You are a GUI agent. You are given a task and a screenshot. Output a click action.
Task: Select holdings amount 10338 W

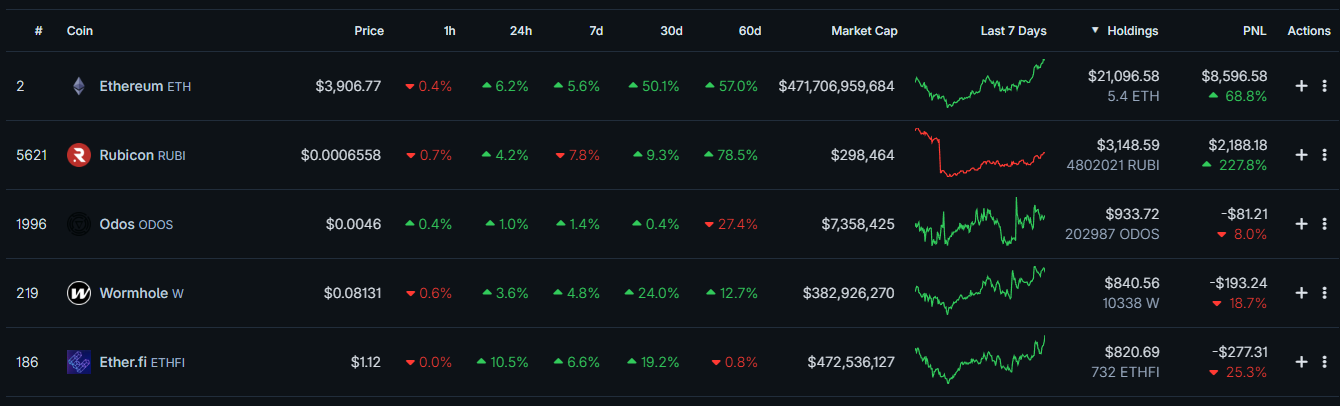click(1130, 304)
